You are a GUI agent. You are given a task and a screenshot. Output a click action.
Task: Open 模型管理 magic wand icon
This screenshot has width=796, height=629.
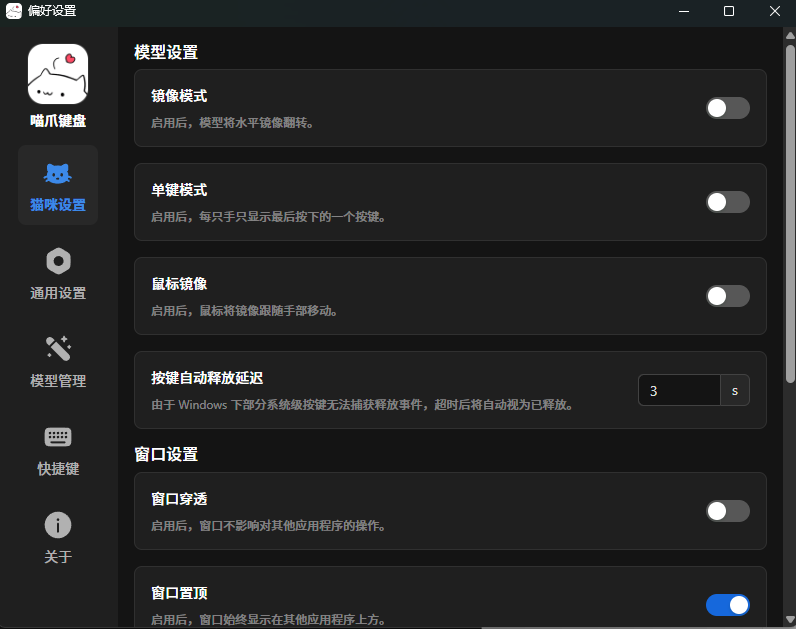tap(58, 348)
